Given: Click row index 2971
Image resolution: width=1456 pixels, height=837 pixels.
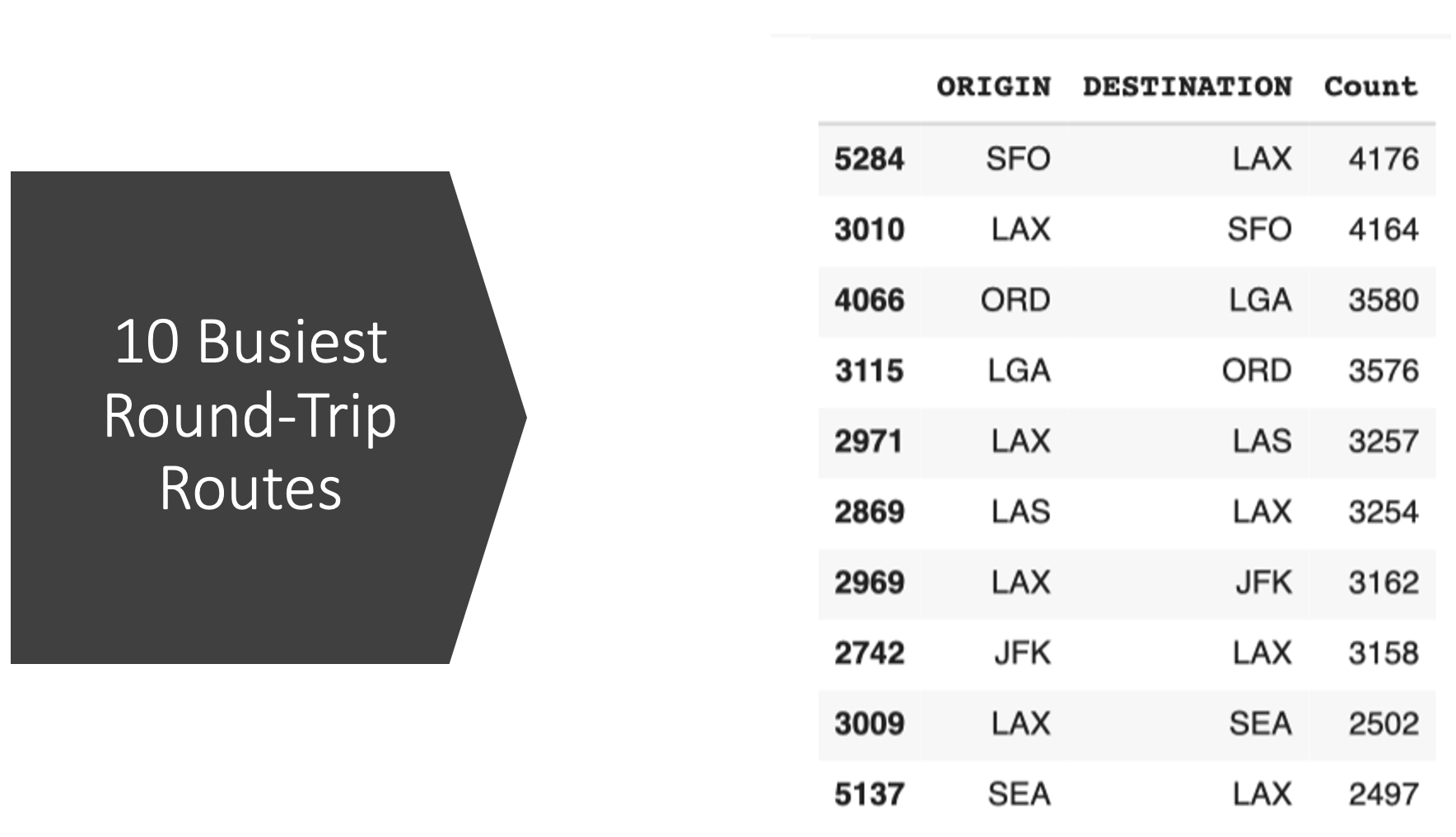Looking at the screenshot, I should click(869, 442).
